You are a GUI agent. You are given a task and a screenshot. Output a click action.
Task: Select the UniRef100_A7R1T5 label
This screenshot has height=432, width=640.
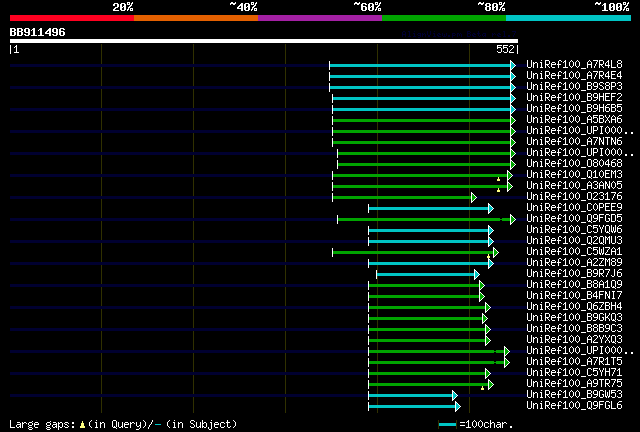pyautogui.click(x=574, y=362)
